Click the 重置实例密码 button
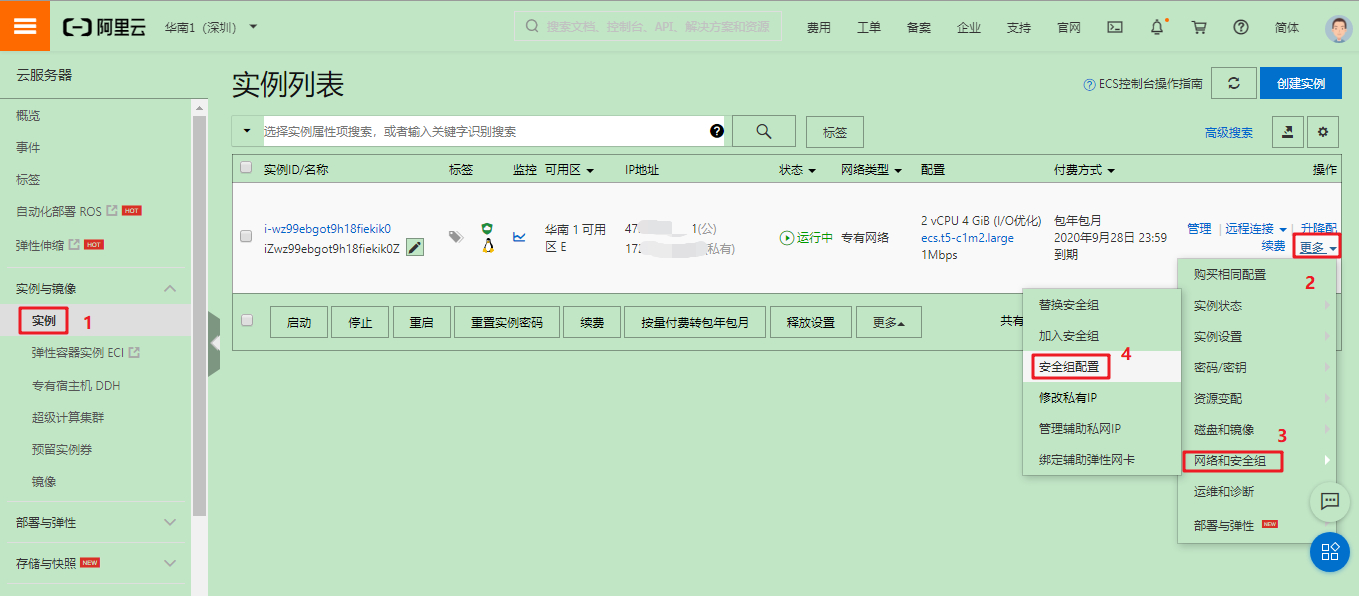The width and height of the screenshot is (1359, 596). click(x=507, y=322)
